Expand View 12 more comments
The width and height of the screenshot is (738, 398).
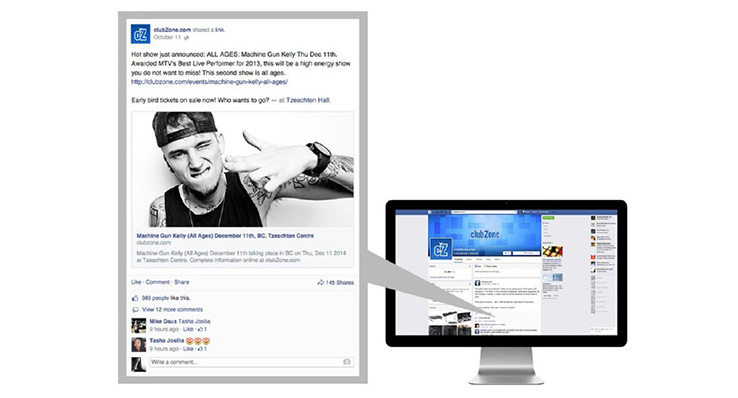pyautogui.click(x=172, y=310)
